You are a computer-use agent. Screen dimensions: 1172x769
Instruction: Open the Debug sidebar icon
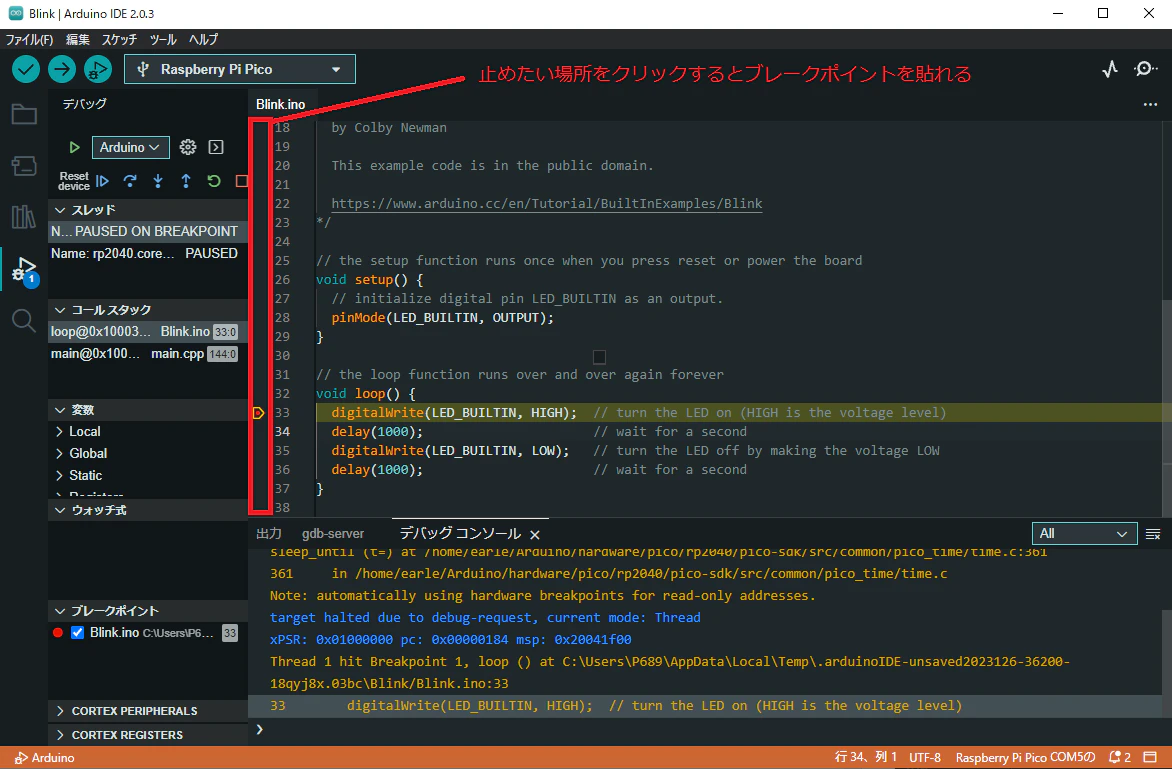(24, 271)
